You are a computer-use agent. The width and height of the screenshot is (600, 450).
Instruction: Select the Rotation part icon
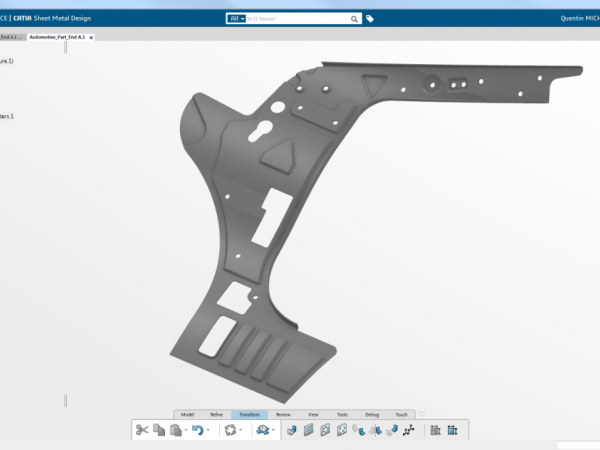coord(392,430)
